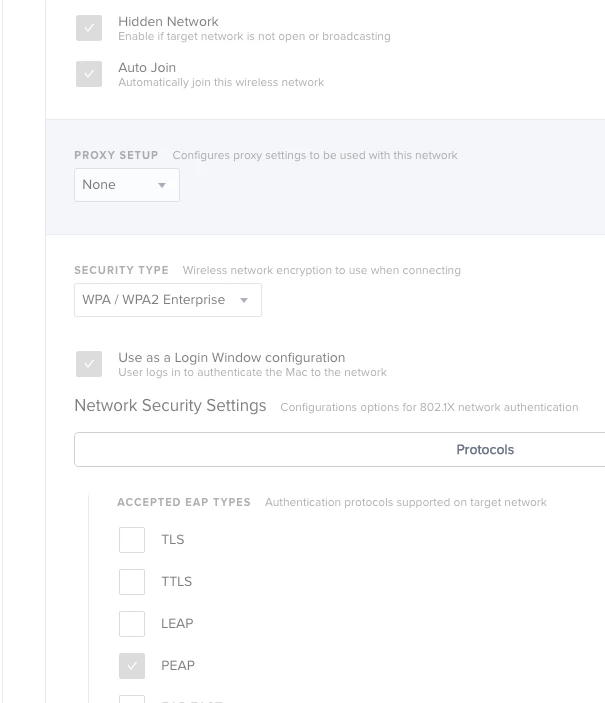
Task: Uncheck the Auto Join checkbox
Action: click(89, 74)
